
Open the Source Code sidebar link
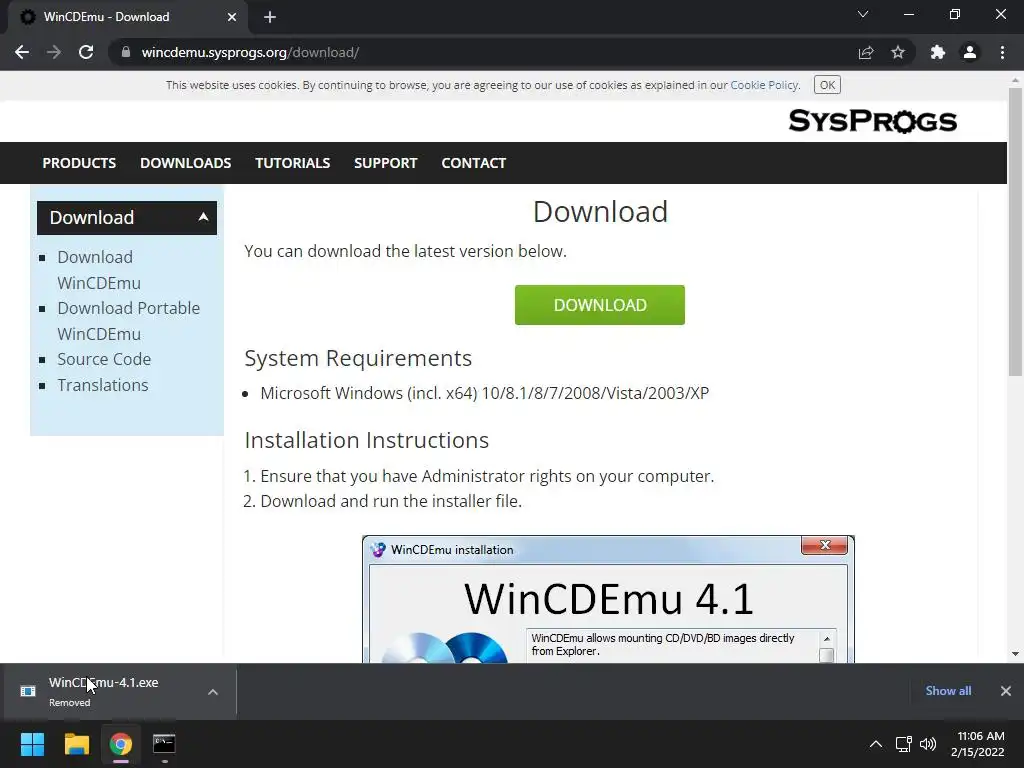[104, 359]
